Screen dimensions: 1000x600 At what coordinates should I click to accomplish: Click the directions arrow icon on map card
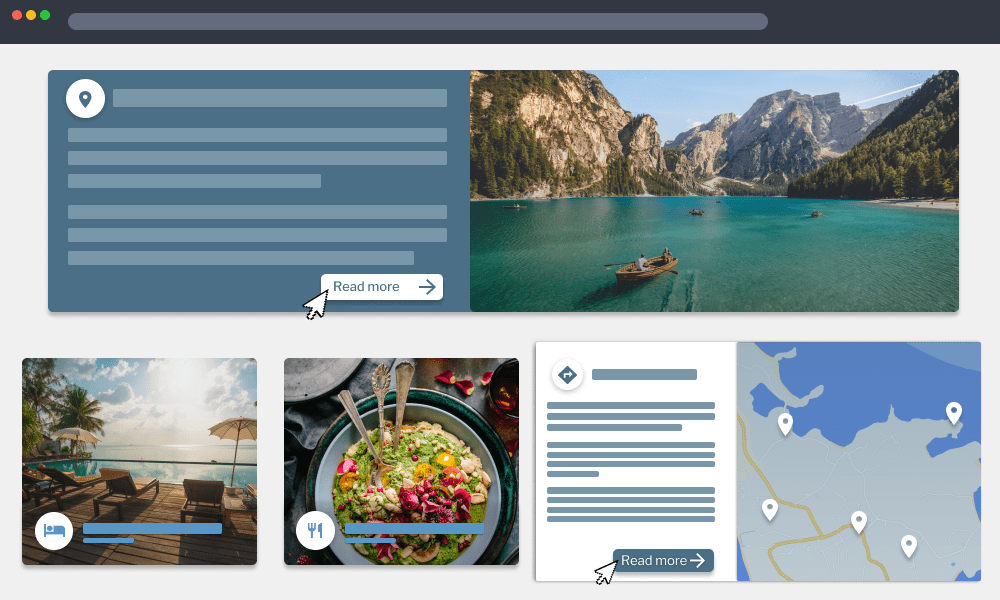[567, 375]
